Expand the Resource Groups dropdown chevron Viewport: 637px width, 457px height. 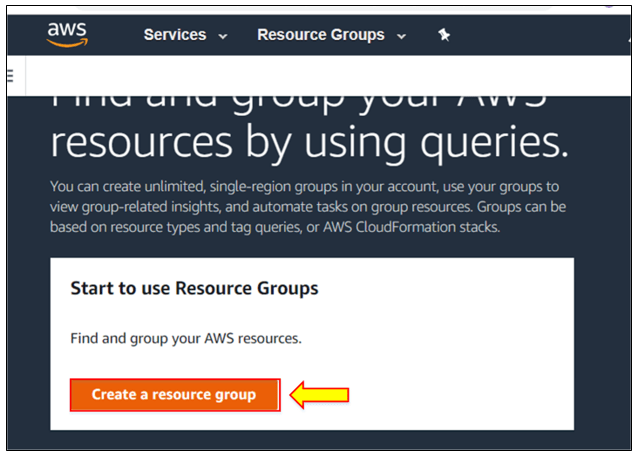pyautogui.click(x=401, y=37)
